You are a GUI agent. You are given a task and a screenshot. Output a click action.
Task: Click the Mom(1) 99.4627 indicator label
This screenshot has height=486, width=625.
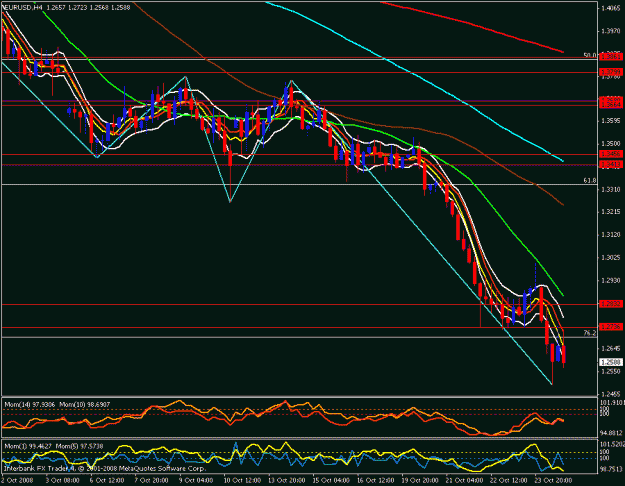pyautogui.click(x=28, y=446)
